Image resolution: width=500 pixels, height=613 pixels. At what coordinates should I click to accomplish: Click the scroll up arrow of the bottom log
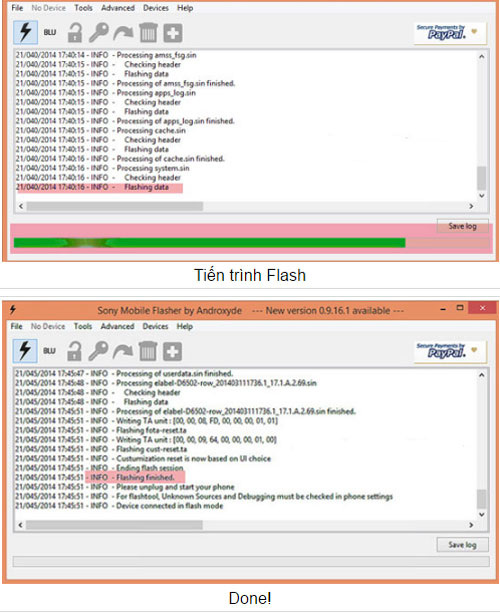coord(482,375)
